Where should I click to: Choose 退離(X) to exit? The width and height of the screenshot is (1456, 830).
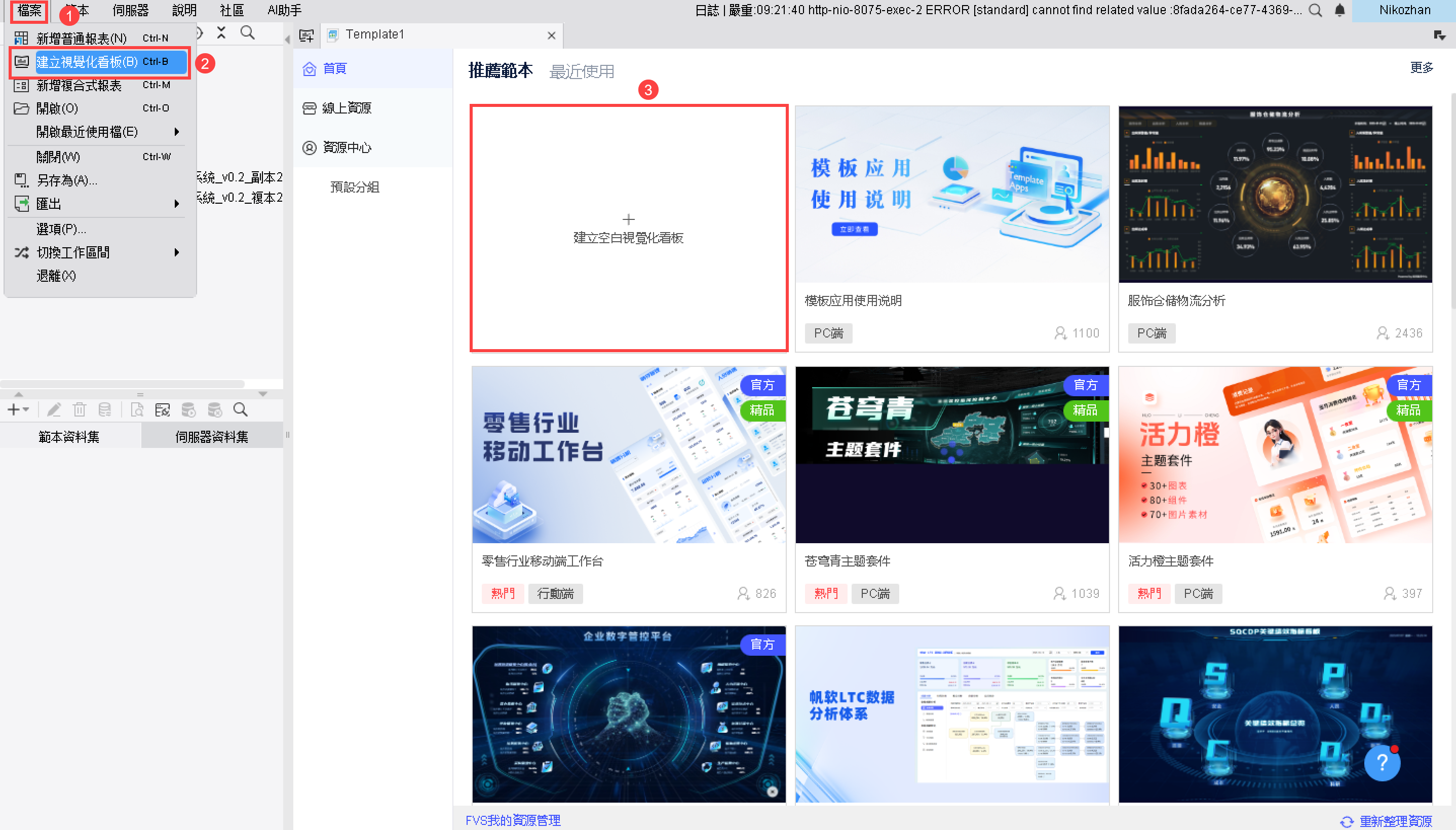(x=100, y=276)
